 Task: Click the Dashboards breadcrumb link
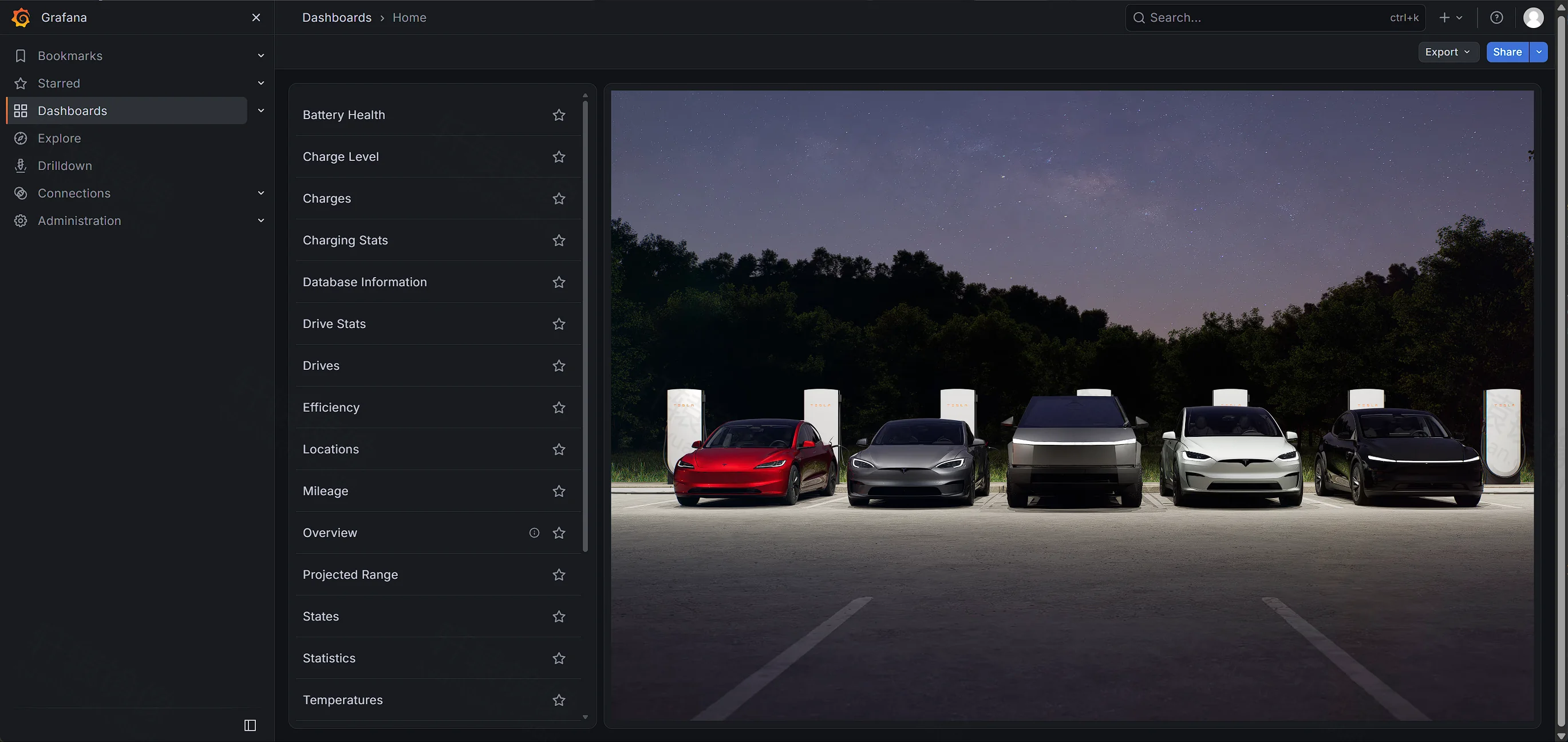[337, 18]
